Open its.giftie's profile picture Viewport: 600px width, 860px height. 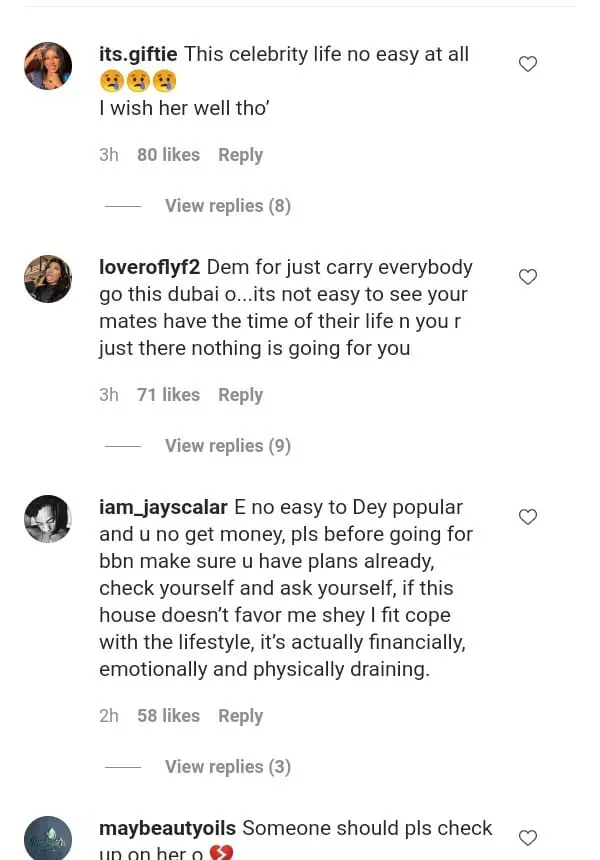[x=48, y=66]
